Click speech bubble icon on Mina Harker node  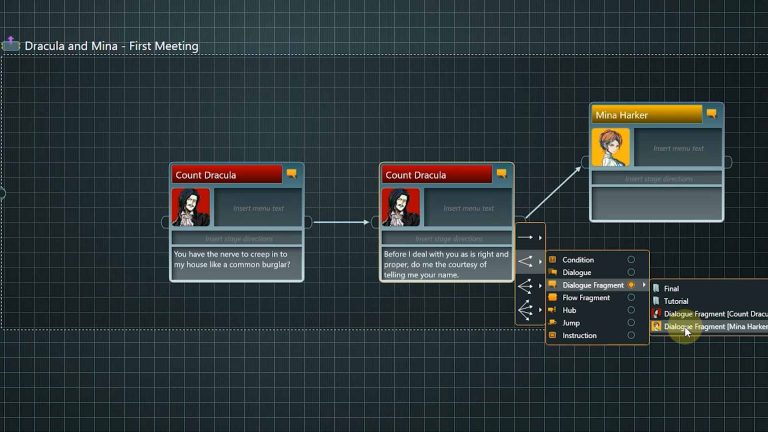click(x=712, y=114)
